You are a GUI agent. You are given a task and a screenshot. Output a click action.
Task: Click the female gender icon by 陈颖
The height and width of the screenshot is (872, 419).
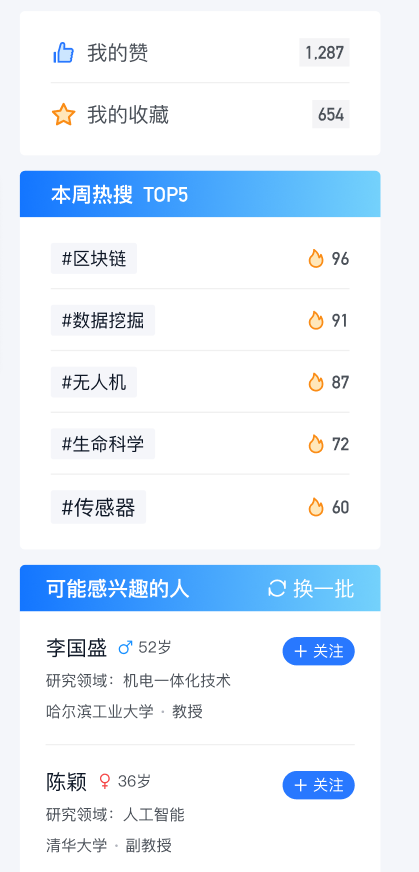(x=105, y=781)
